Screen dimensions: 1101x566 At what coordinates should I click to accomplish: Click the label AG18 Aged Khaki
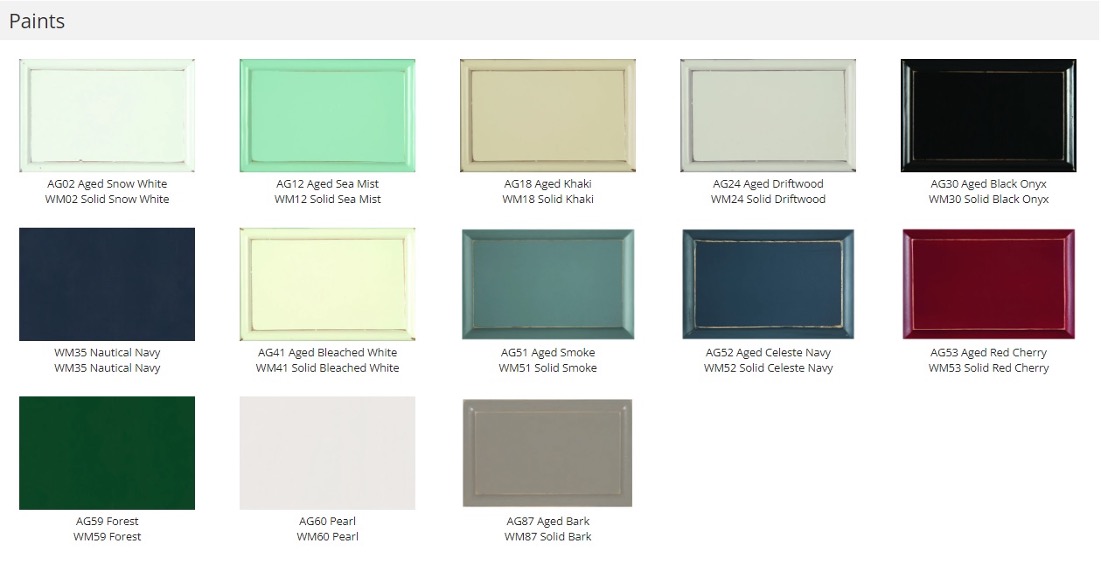coord(548,184)
